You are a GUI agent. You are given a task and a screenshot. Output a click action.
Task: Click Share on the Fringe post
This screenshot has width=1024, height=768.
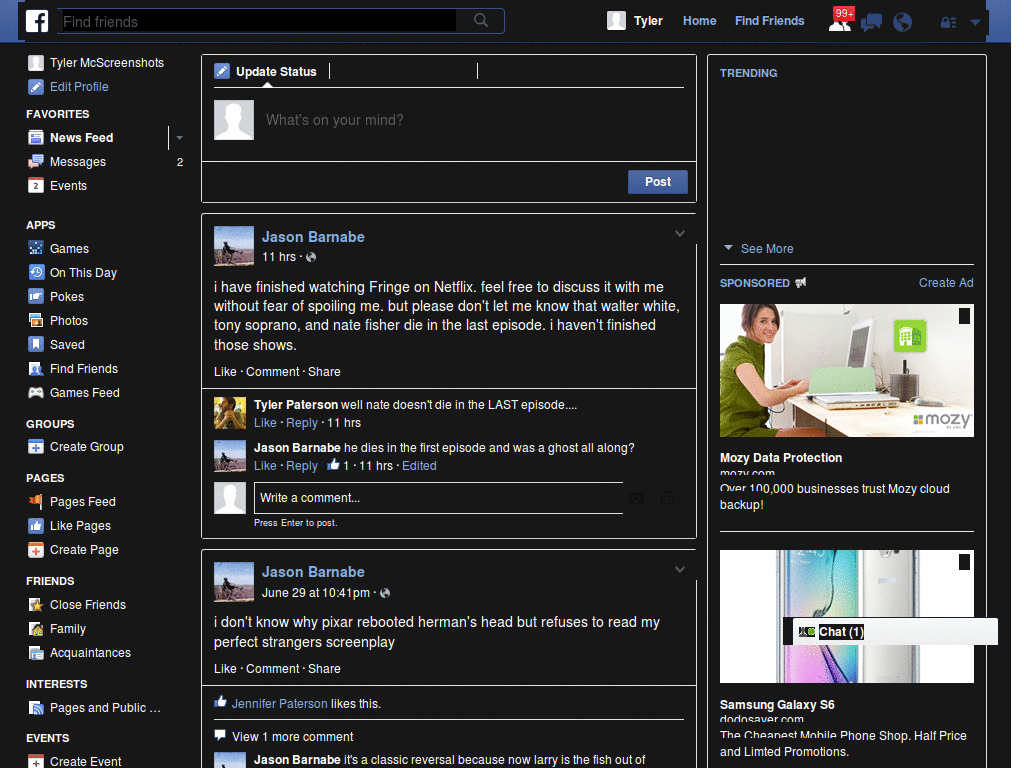(x=324, y=372)
